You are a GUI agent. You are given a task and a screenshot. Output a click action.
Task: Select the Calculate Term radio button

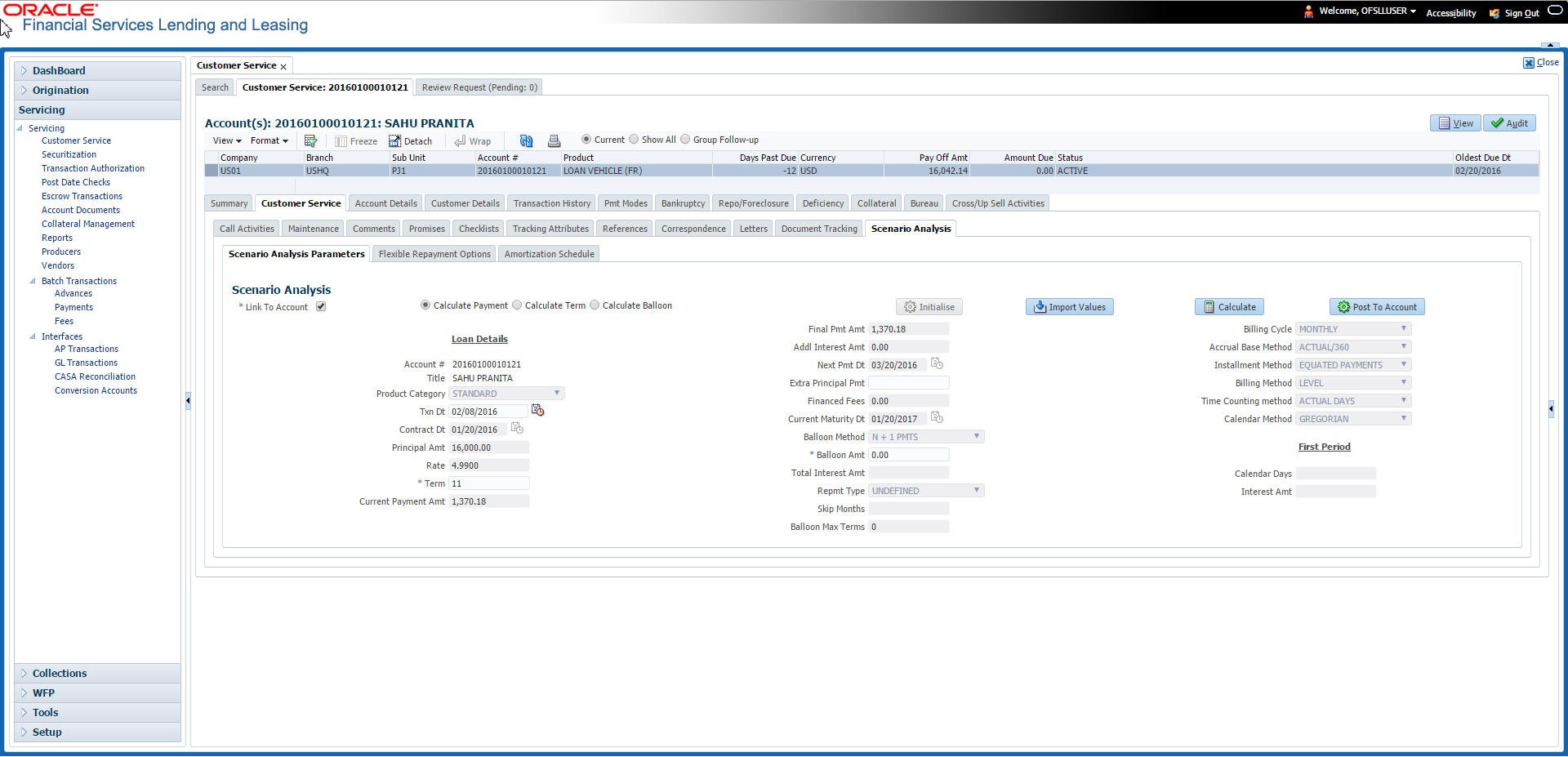coord(517,305)
